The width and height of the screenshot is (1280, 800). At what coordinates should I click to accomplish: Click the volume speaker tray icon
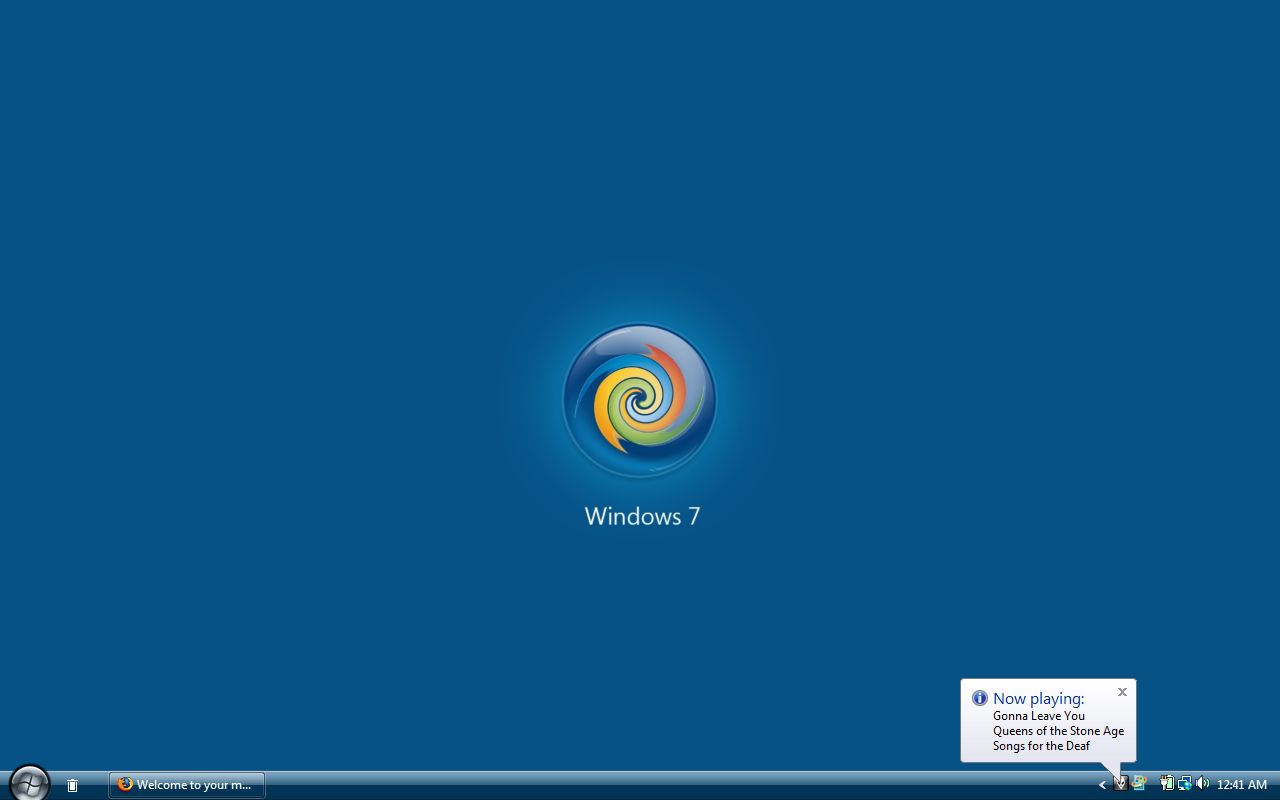pos(1202,784)
